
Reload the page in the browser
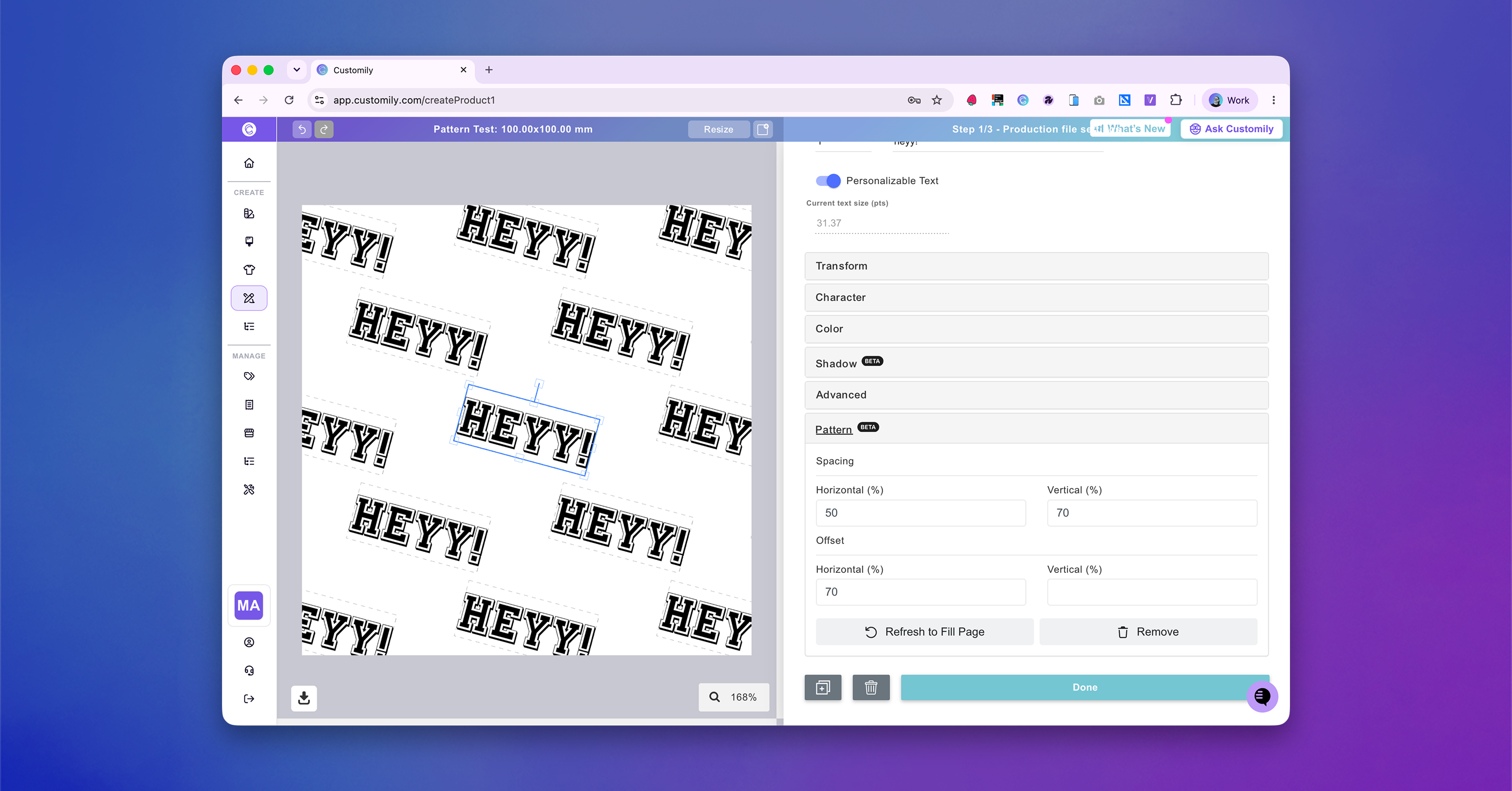[x=289, y=100]
